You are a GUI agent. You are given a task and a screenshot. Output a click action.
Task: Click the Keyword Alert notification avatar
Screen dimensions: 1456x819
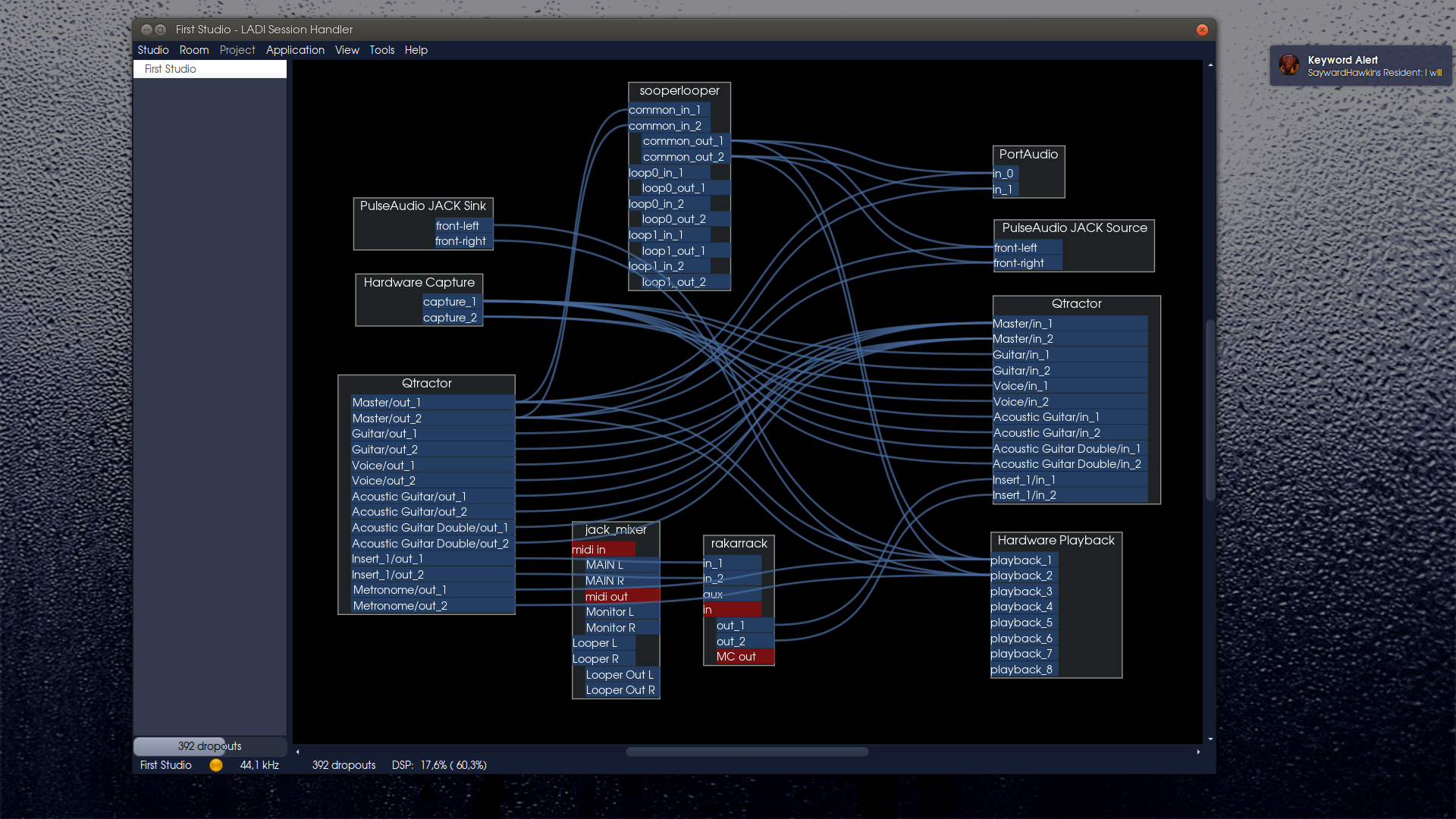pyautogui.click(x=1289, y=65)
